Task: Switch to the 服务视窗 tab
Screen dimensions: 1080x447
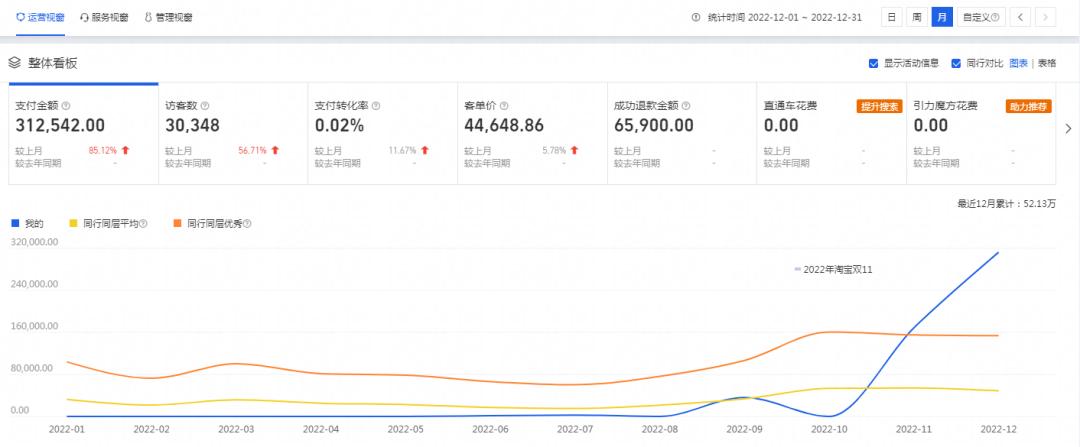Action: (x=104, y=17)
